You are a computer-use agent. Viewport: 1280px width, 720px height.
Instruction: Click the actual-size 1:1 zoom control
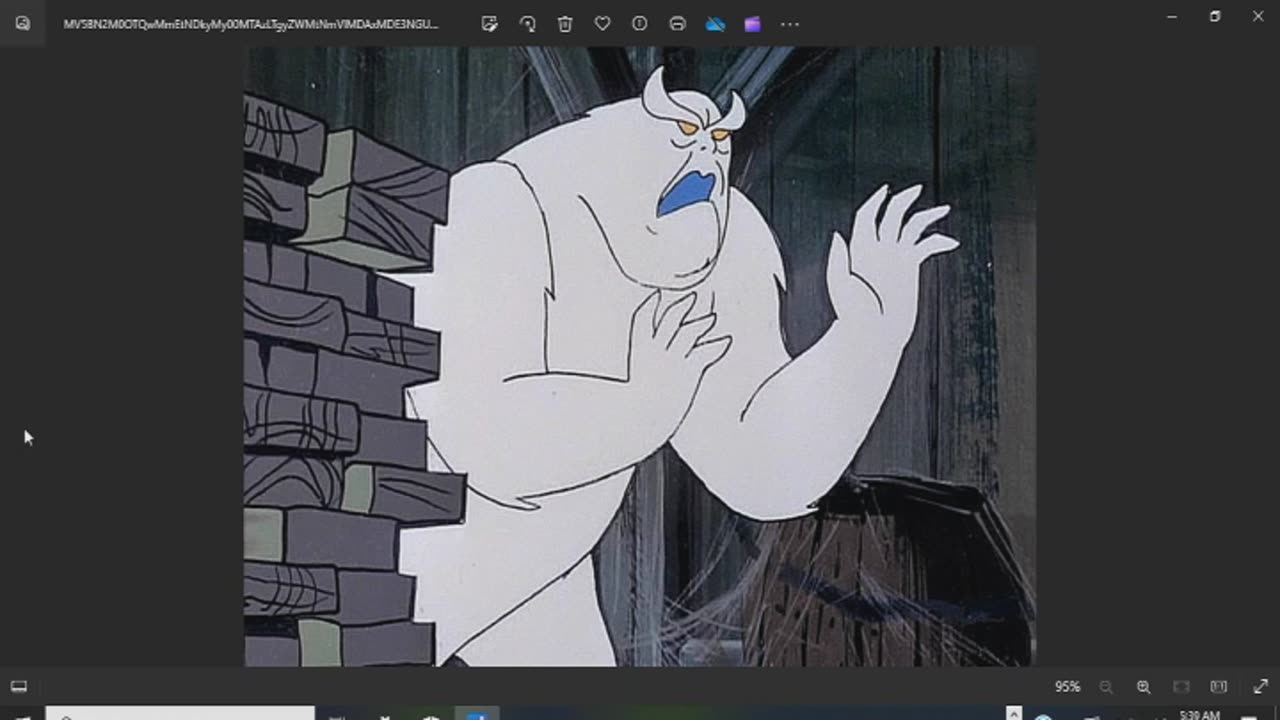(1218, 686)
